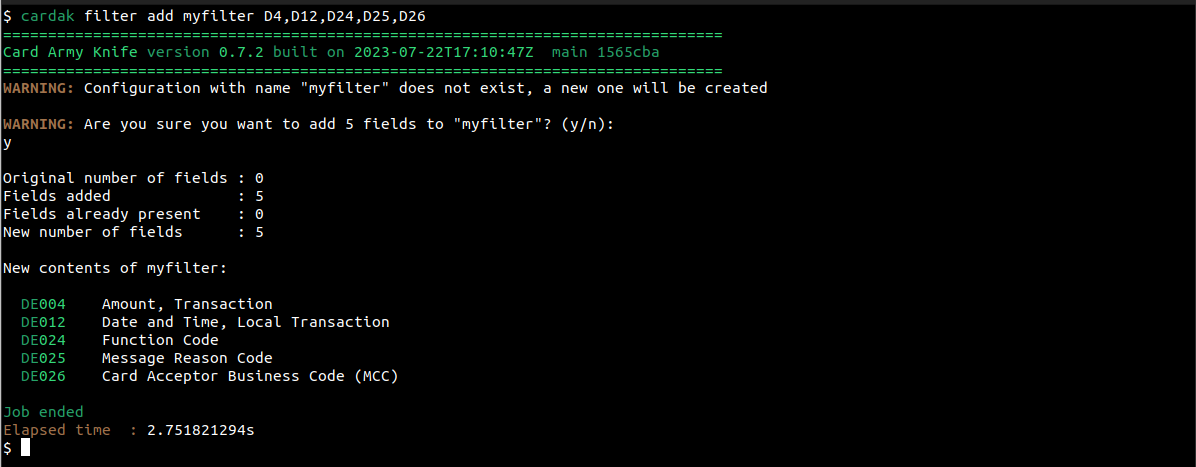Click the "Message Reason Code" description
The height and width of the screenshot is (467, 1196).
click(x=187, y=358)
